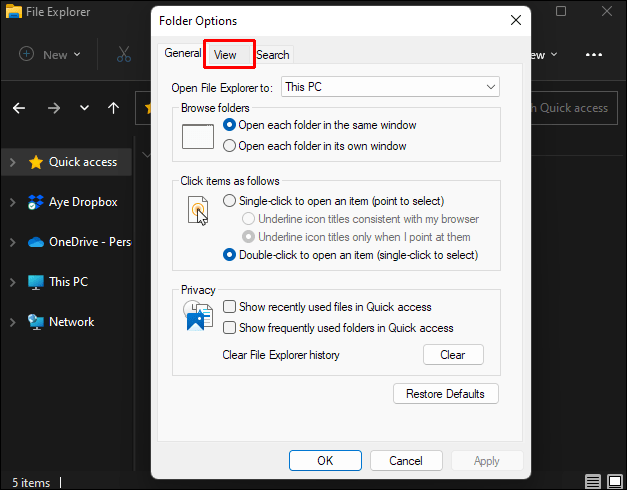Switch to the Search tab

[273, 55]
